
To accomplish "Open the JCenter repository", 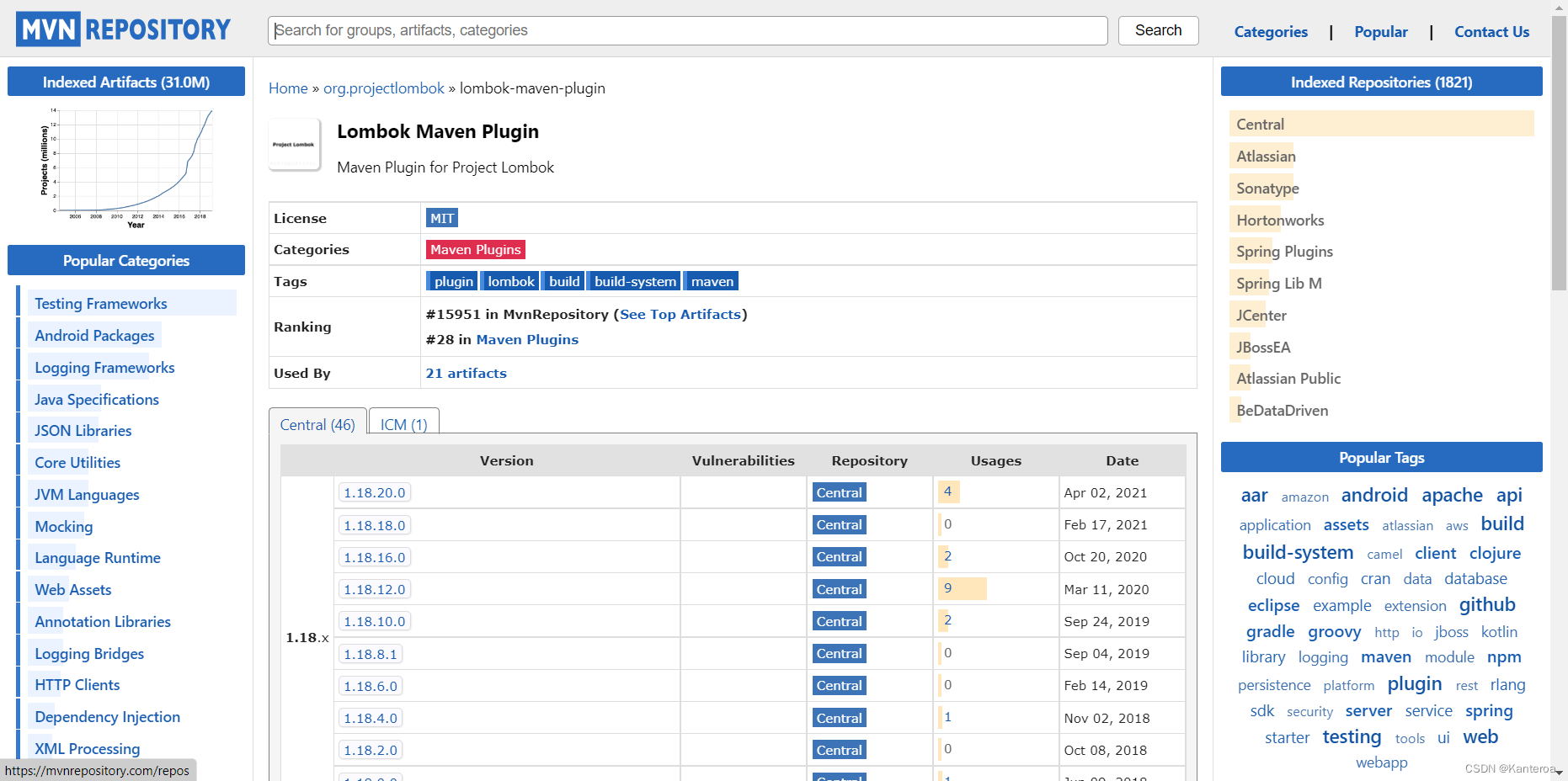I will coord(1261,316).
